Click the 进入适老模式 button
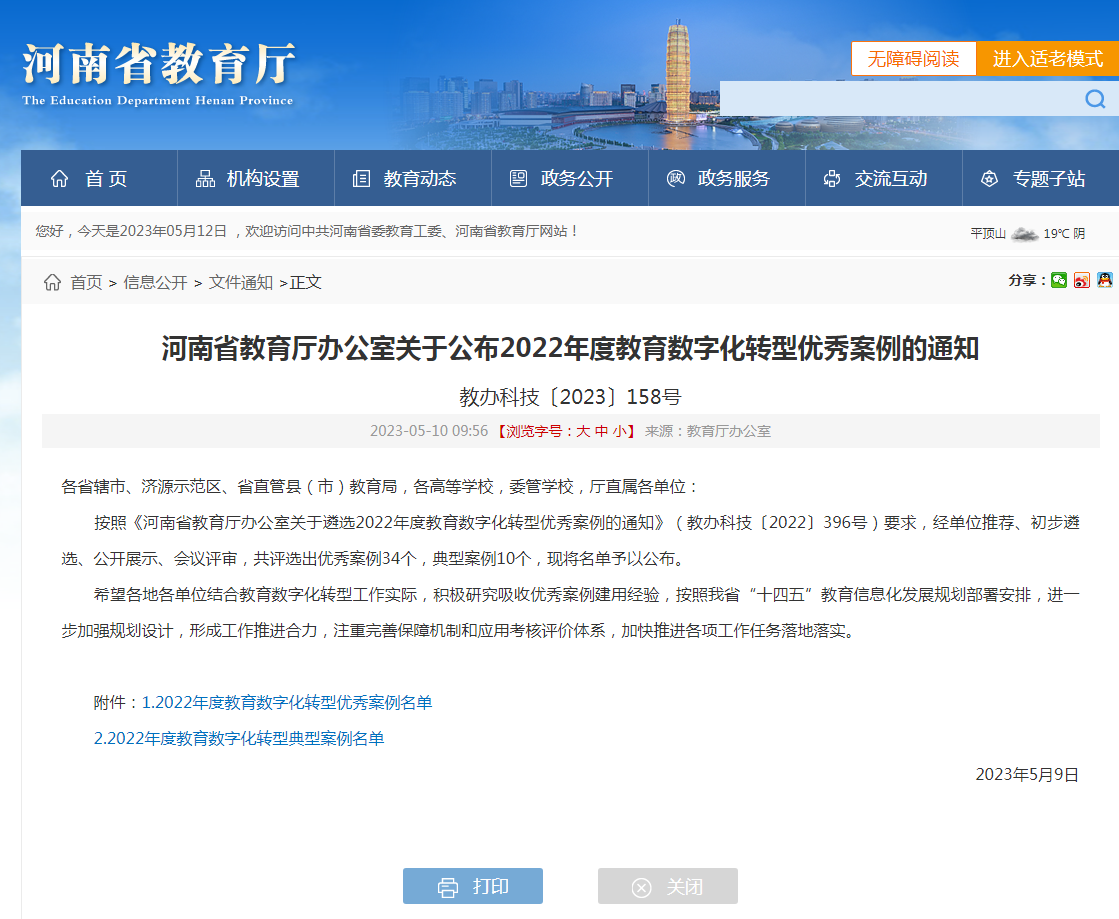The height and width of the screenshot is (919, 1119). (1048, 59)
